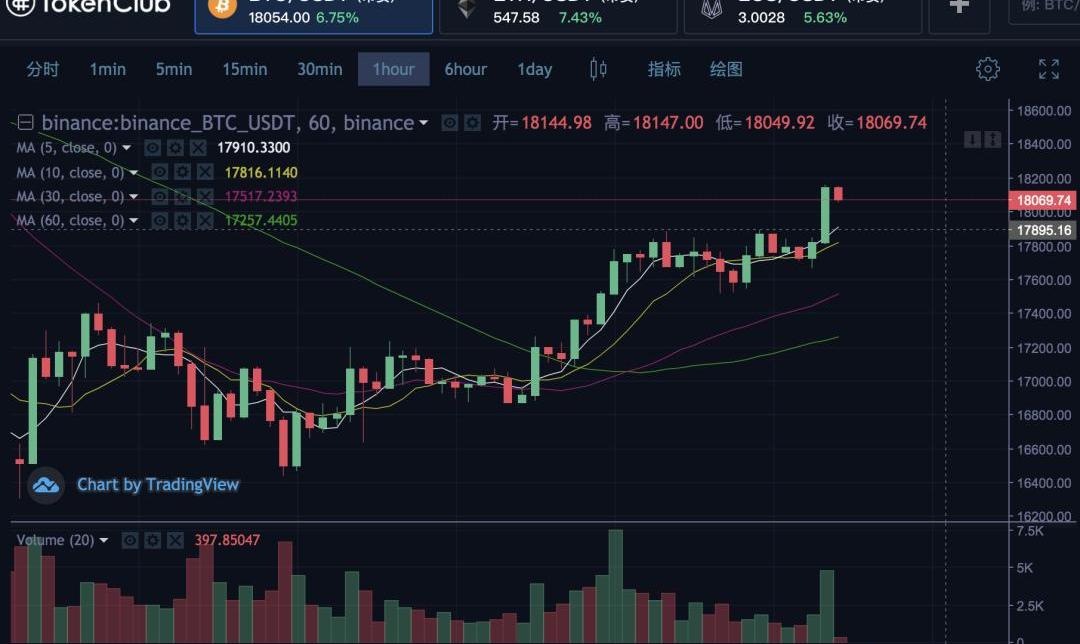The width and height of the screenshot is (1080, 644).
Task: Collapse the indicator legend with the minus box
Action: click(x=25, y=123)
